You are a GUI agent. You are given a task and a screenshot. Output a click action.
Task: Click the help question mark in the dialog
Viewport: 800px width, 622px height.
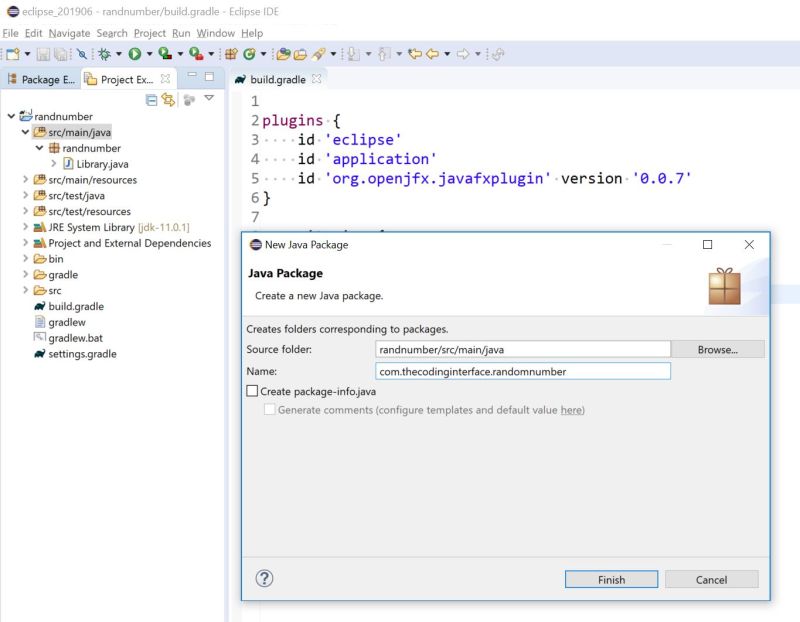tap(263, 579)
